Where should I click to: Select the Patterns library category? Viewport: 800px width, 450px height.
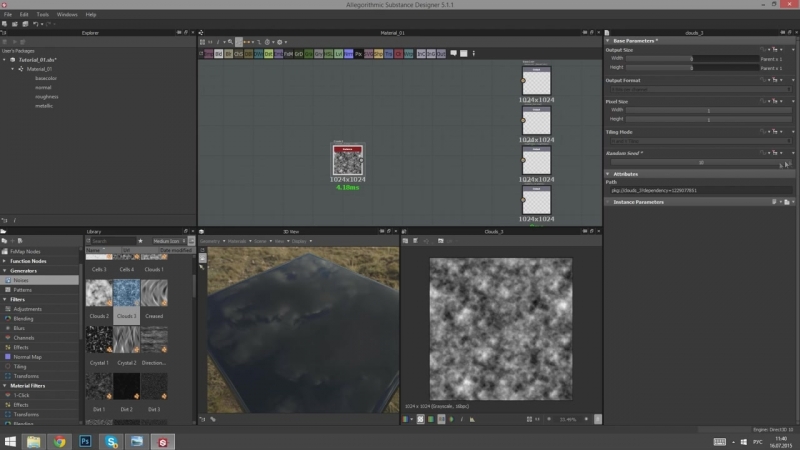[40, 290]
